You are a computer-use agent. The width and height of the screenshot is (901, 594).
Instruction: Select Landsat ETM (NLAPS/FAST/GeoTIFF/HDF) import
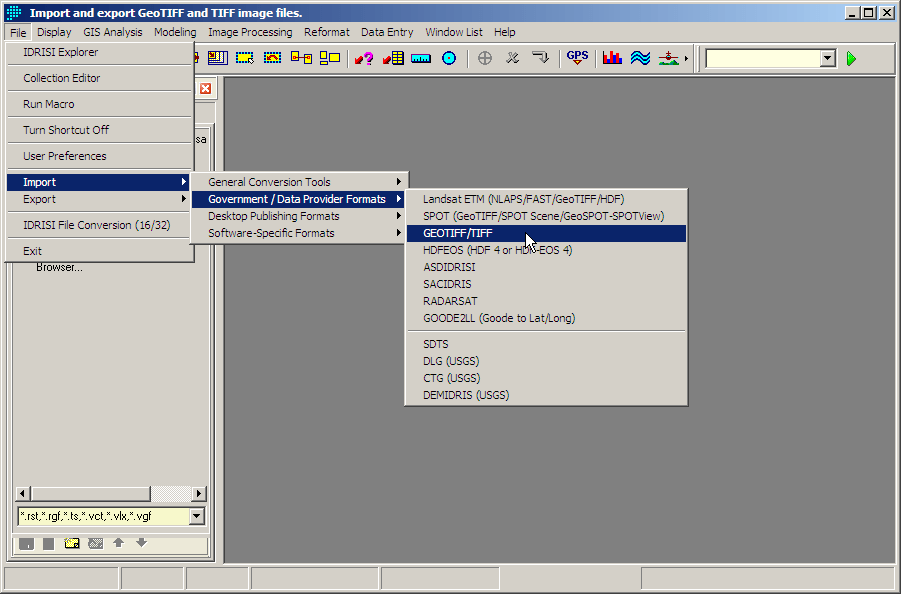click(x=546, y=199)
